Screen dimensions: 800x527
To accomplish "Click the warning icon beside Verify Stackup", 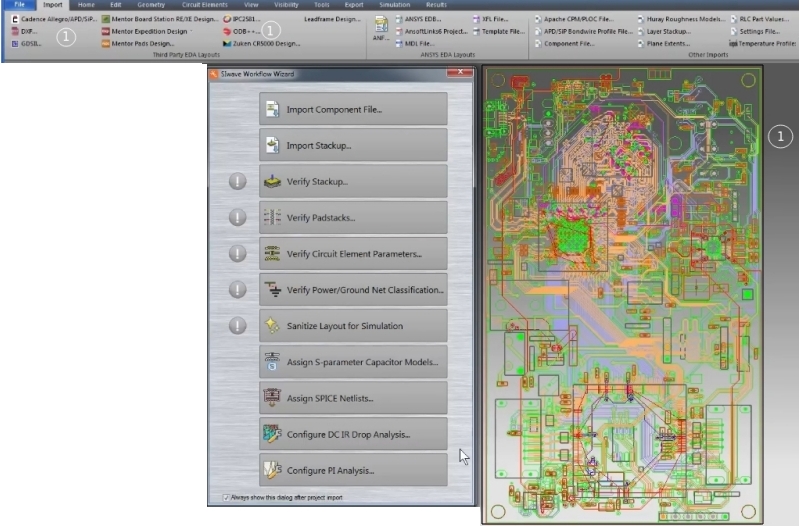I will (237, 182).
